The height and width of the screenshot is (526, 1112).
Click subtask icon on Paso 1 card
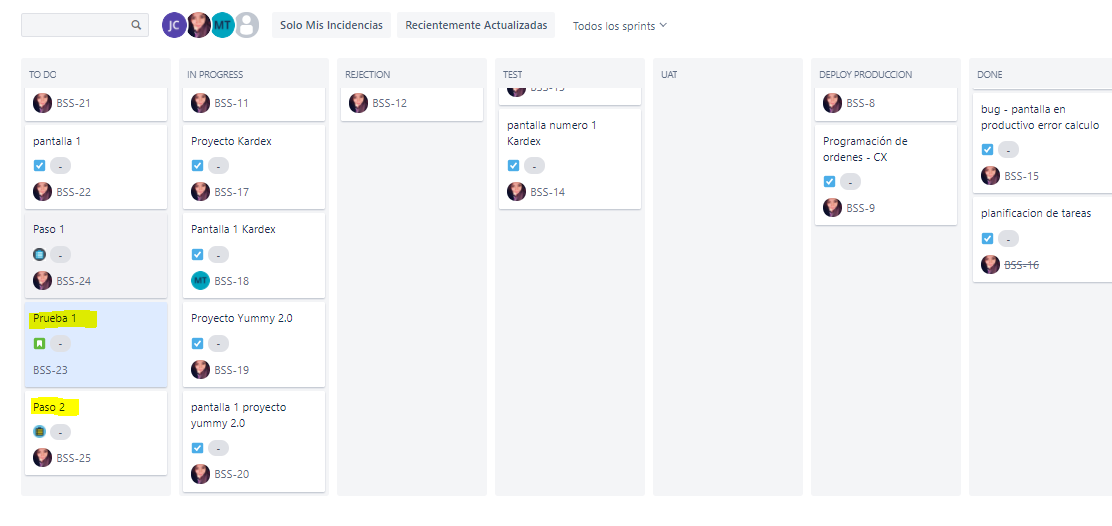pyautogui.click(x=40, y=254)
